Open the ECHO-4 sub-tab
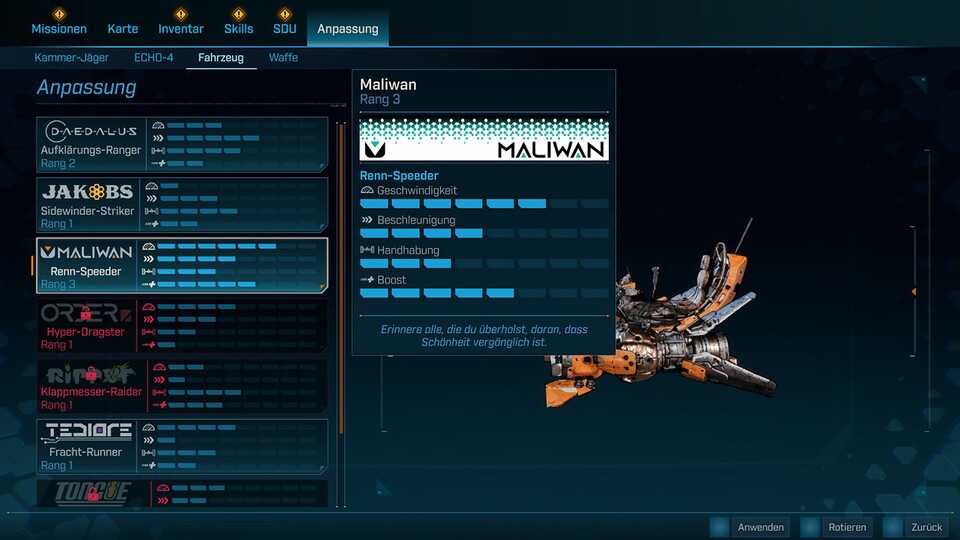960x540 pixels. 154,58
